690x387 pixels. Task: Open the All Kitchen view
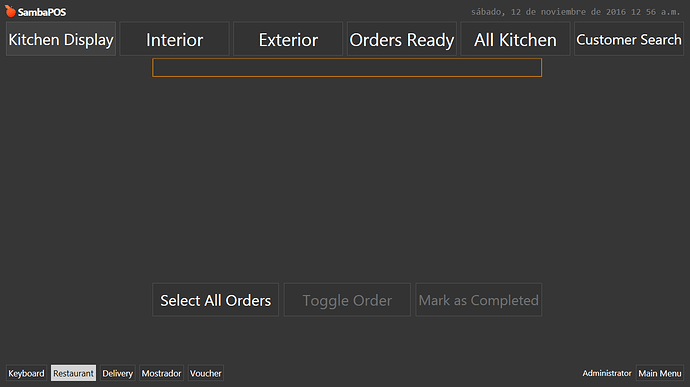tap(515, 39)
